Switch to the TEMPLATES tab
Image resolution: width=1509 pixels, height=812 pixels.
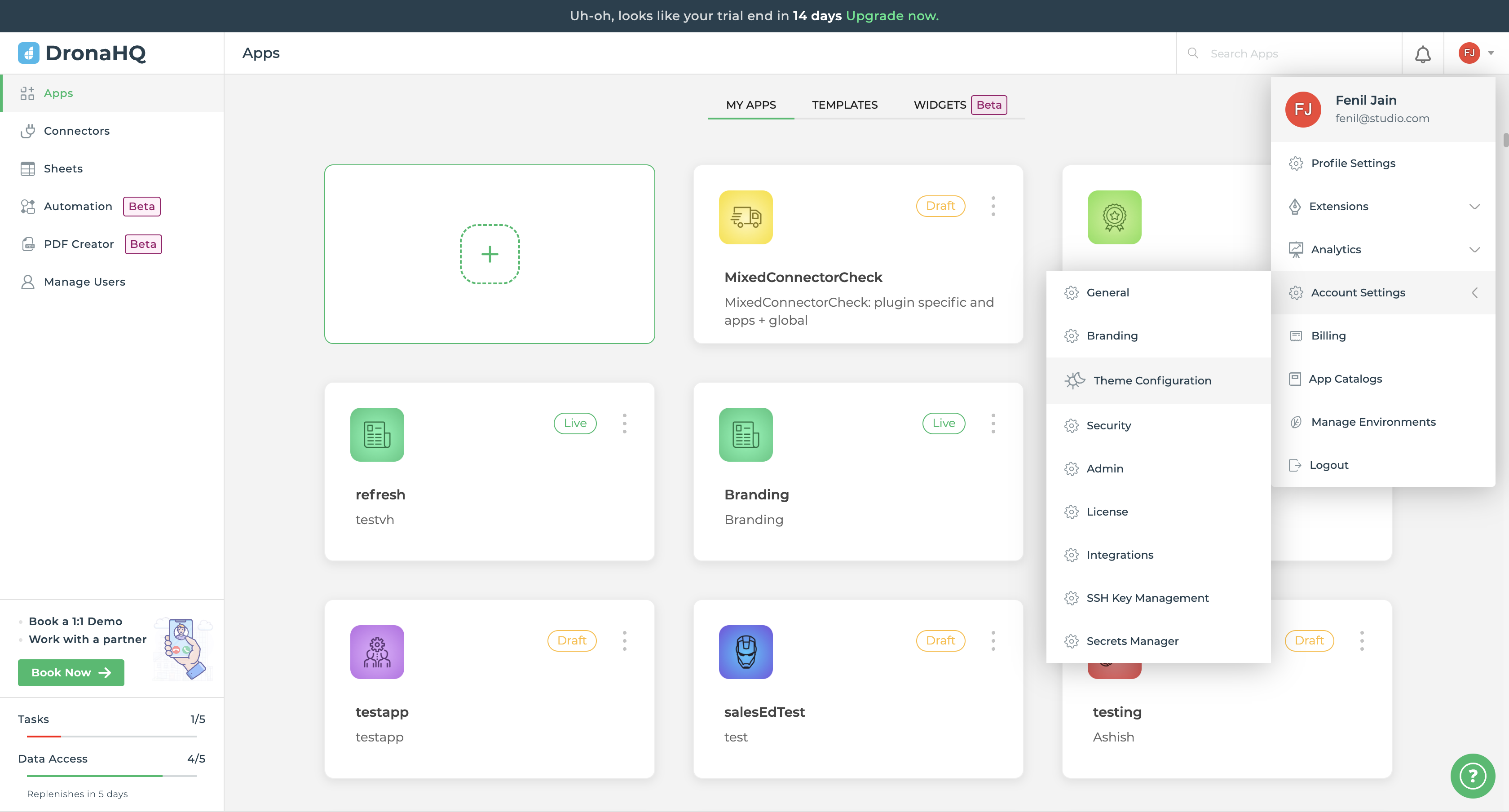[x=844, y=105]
